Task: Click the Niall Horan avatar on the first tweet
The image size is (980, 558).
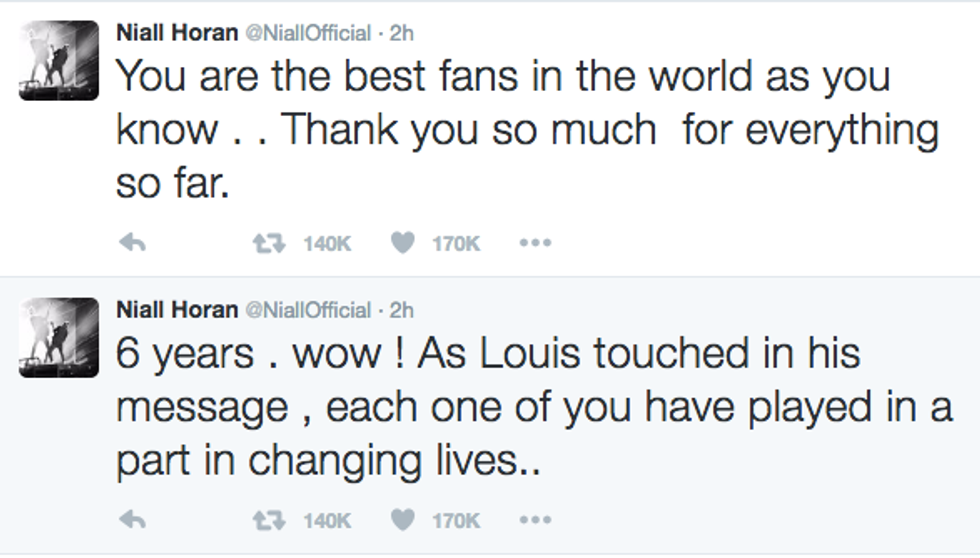Action: tap(59, 60)
